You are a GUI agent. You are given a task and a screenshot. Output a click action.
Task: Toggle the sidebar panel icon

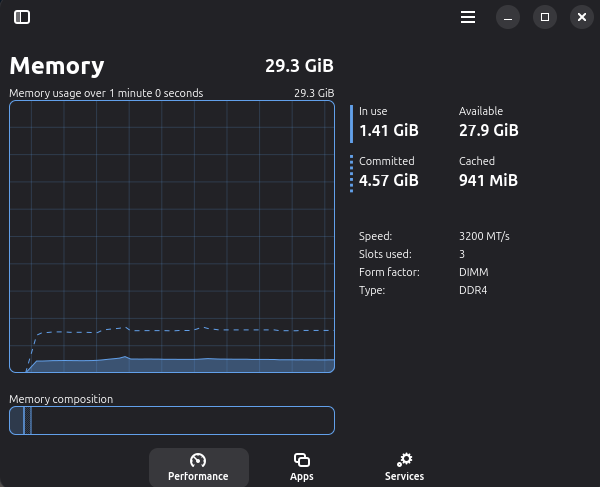pos(22,17)
